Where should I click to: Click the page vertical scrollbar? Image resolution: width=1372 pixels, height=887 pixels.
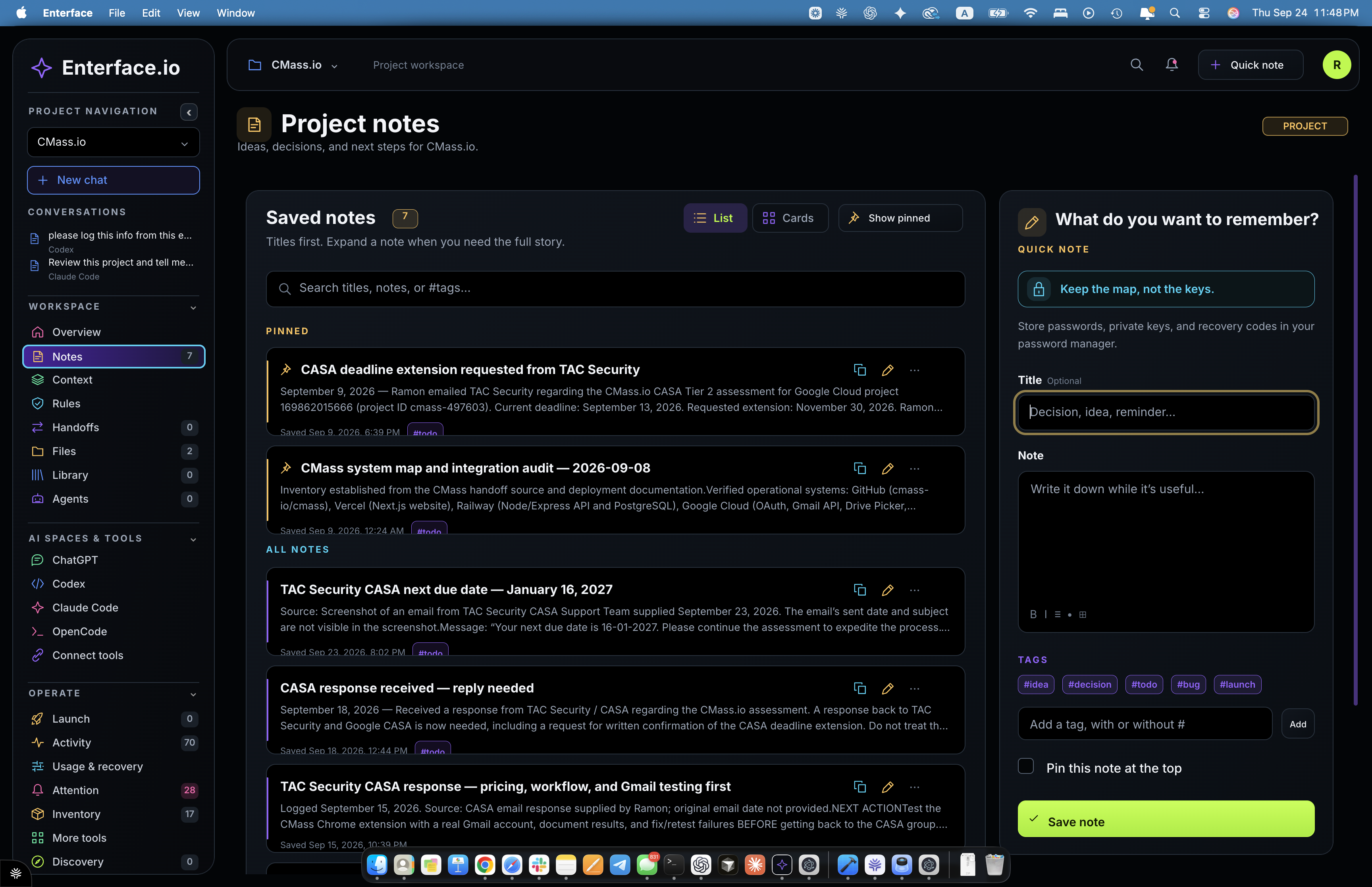click(1356, 440)
